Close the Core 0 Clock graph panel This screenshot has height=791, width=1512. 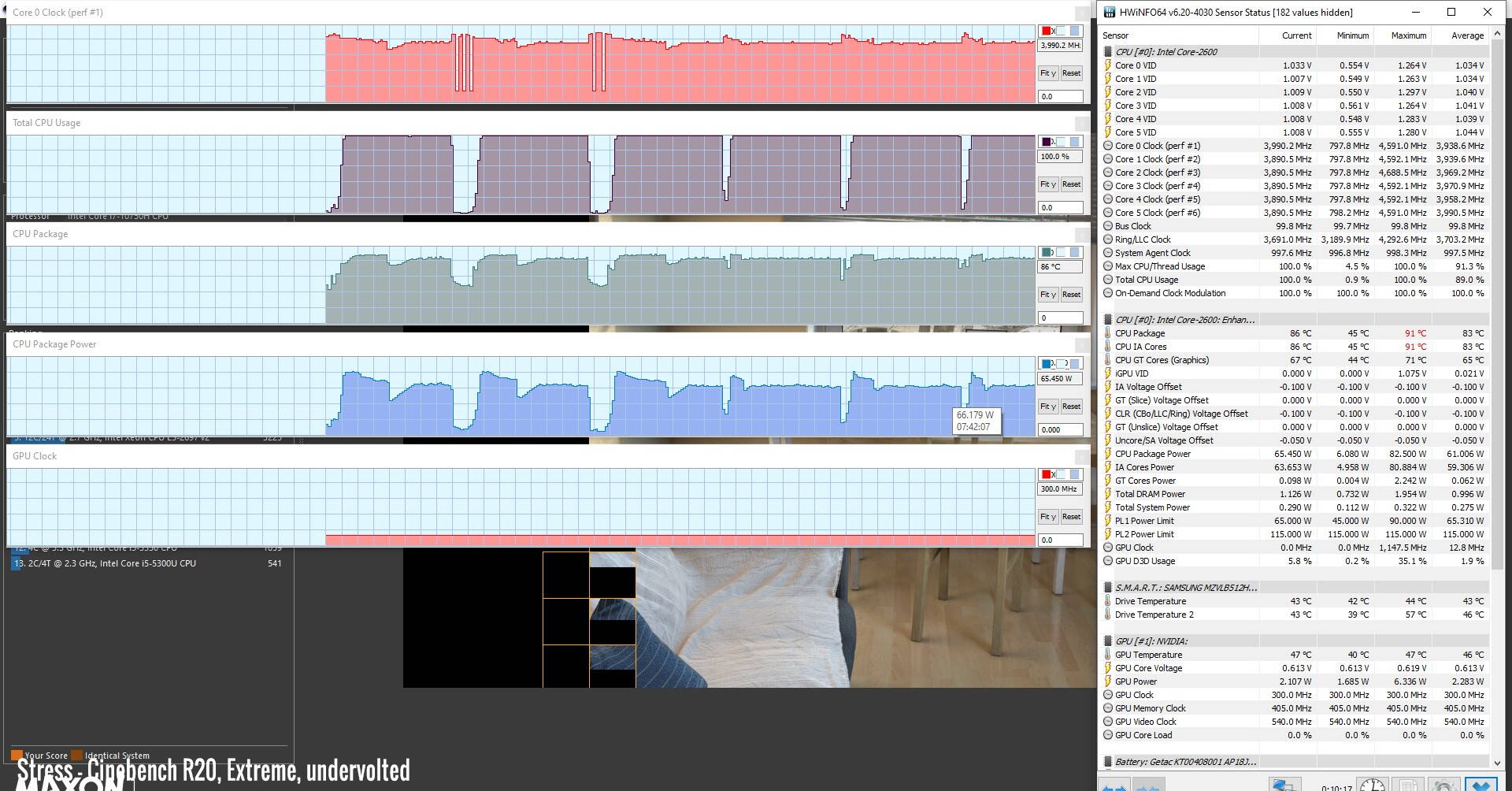(1082, 13)
